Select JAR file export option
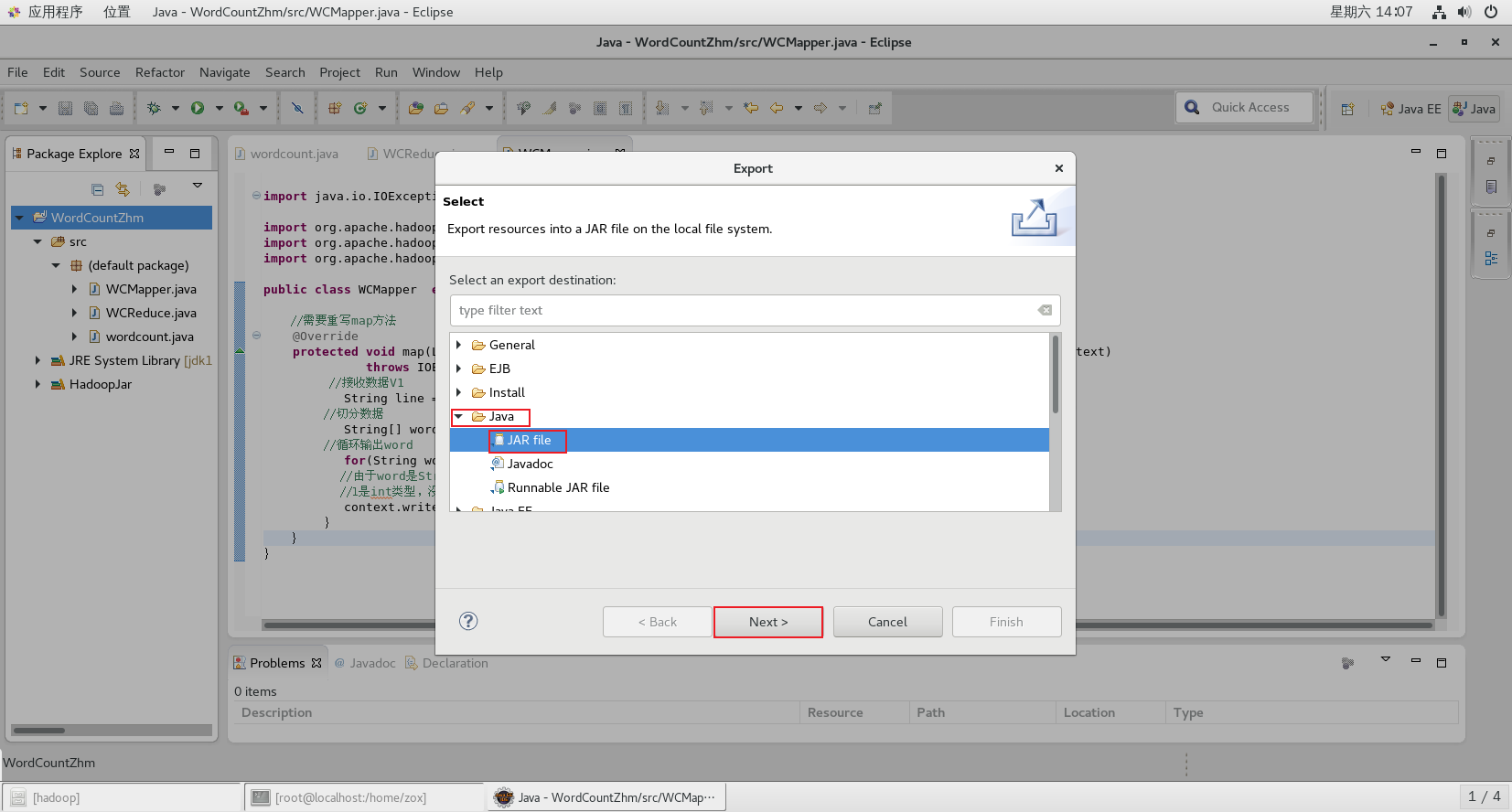The image size is (1512, 812). [749, 440]
